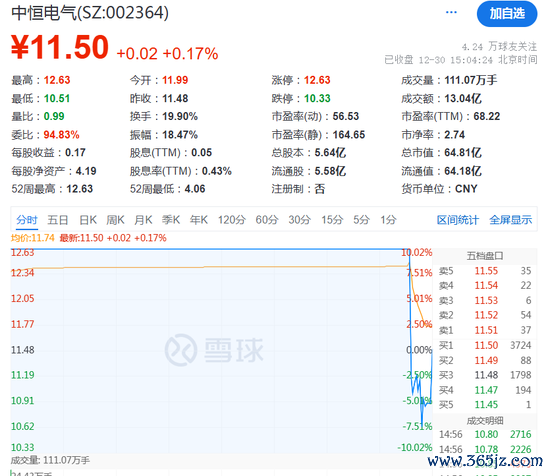Click the 总股本 value 5.64亿

pyautogui.click(x=330, y=153)
